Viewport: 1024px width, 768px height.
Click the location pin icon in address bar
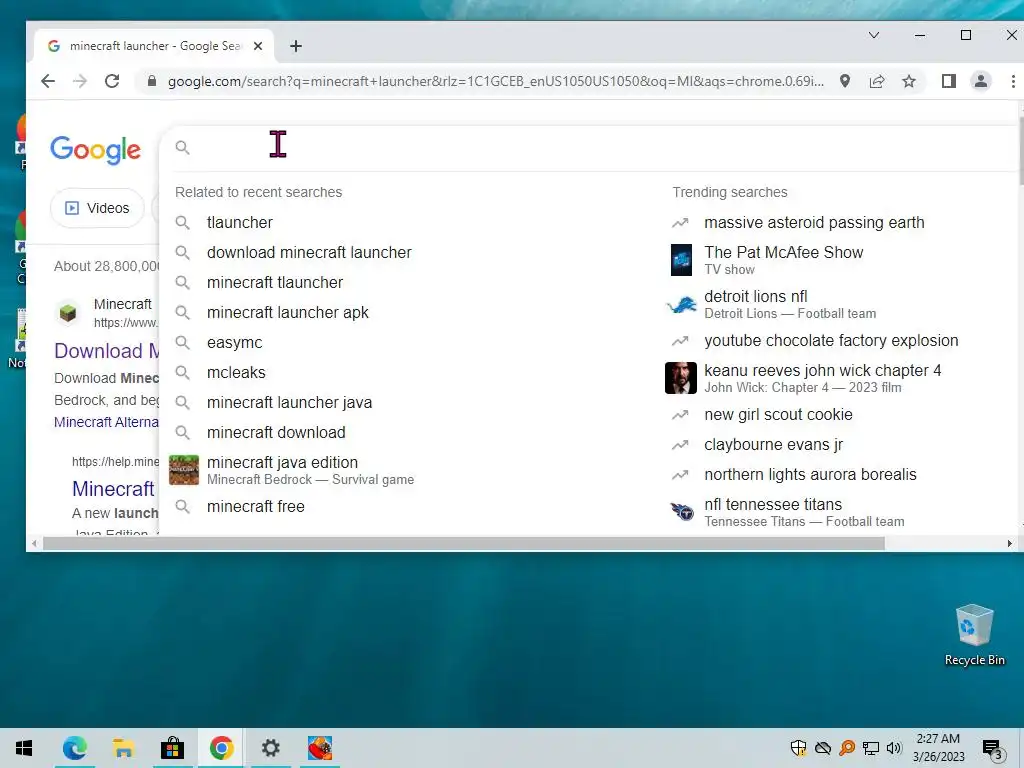coord(845,81)
